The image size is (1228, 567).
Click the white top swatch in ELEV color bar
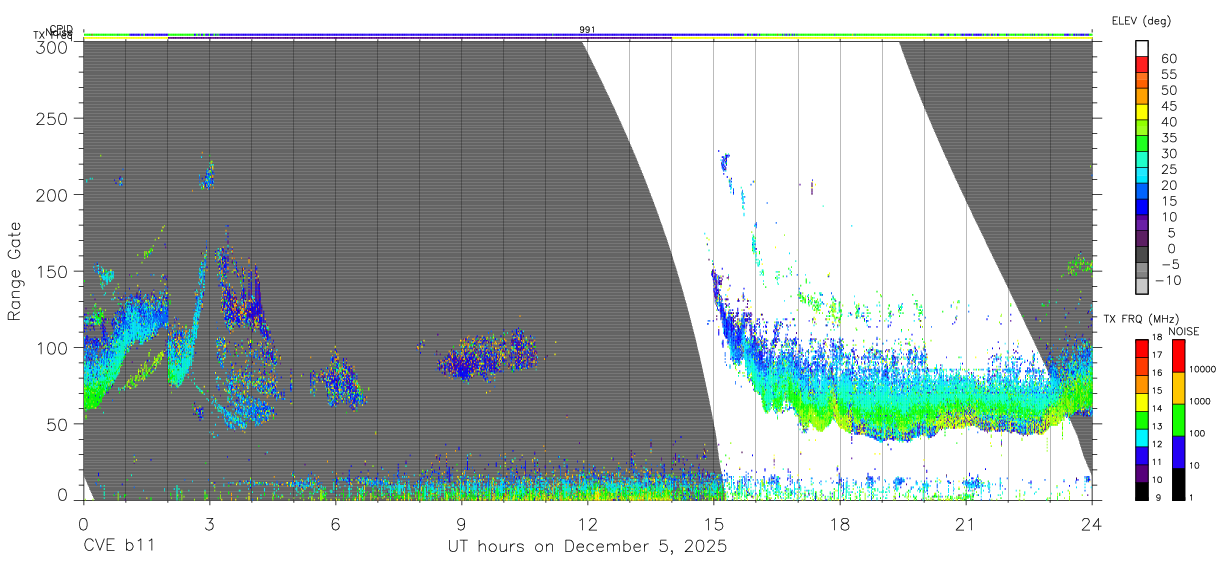click(1142, 48)
